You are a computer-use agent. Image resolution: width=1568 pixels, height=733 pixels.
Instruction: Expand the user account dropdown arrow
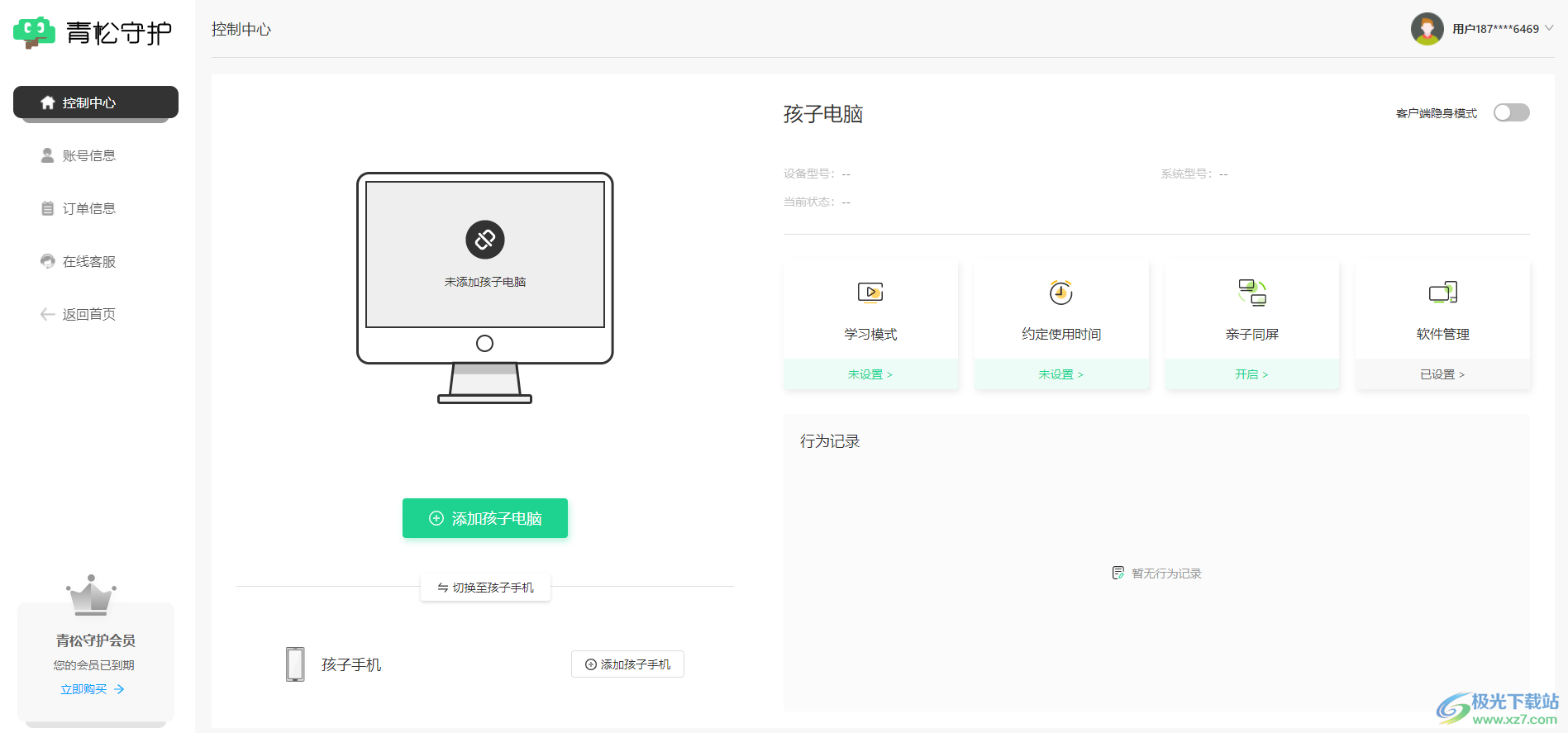pyautogui.click(x=1549, y=28)
